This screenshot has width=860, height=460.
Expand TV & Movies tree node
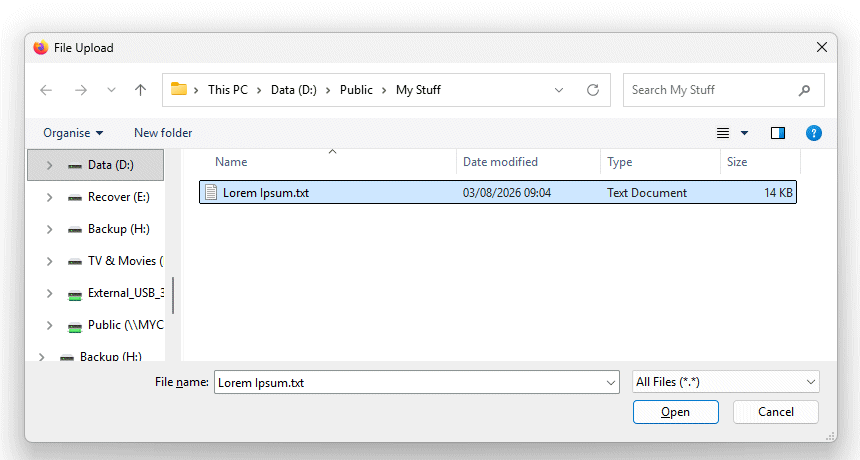coord(49,261)
